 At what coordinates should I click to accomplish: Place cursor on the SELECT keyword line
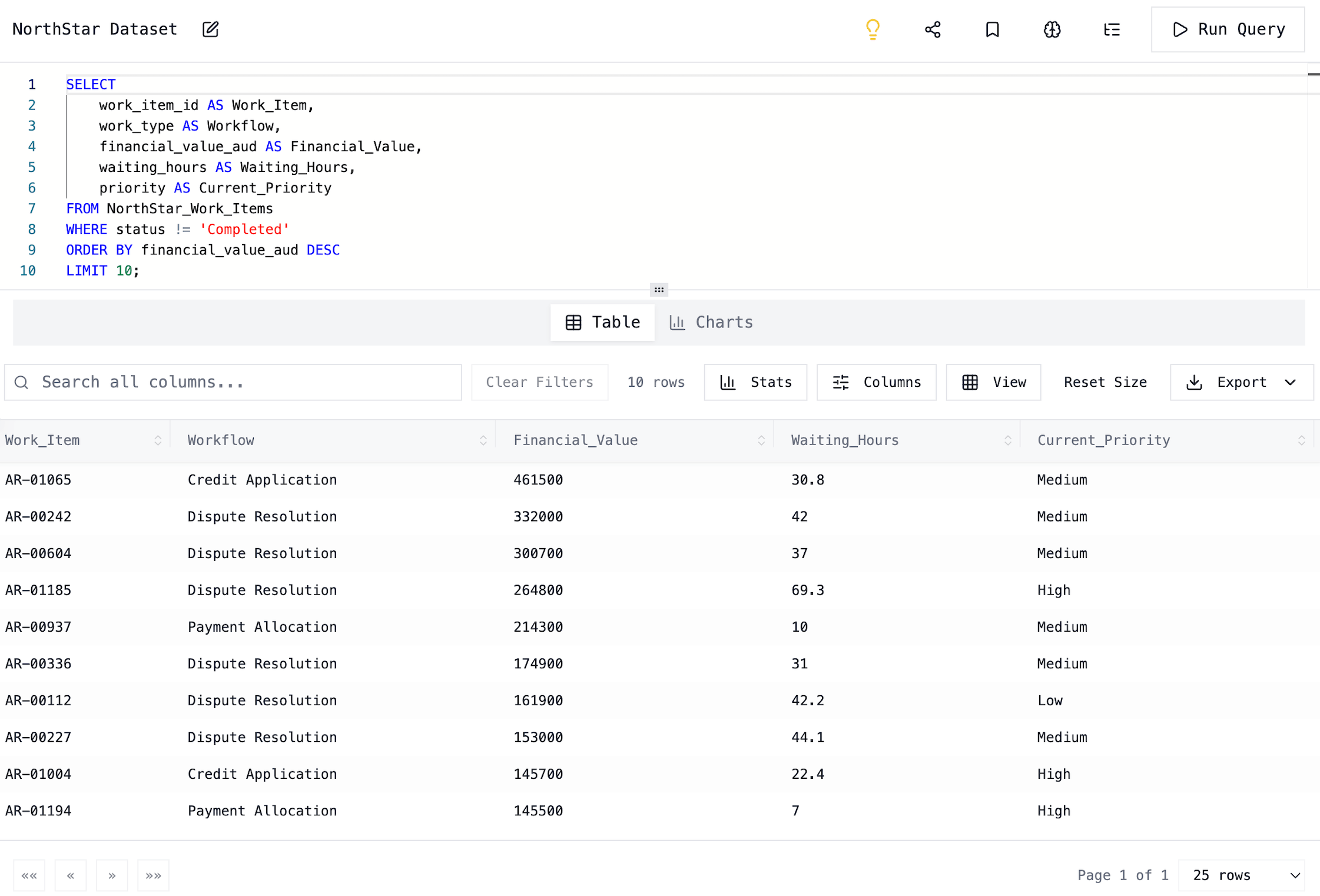(x=91, y=85)
